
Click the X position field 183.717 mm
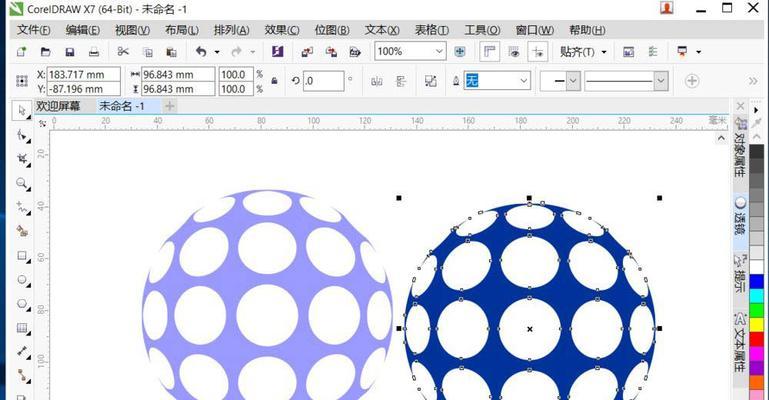[x=83, y=75]
